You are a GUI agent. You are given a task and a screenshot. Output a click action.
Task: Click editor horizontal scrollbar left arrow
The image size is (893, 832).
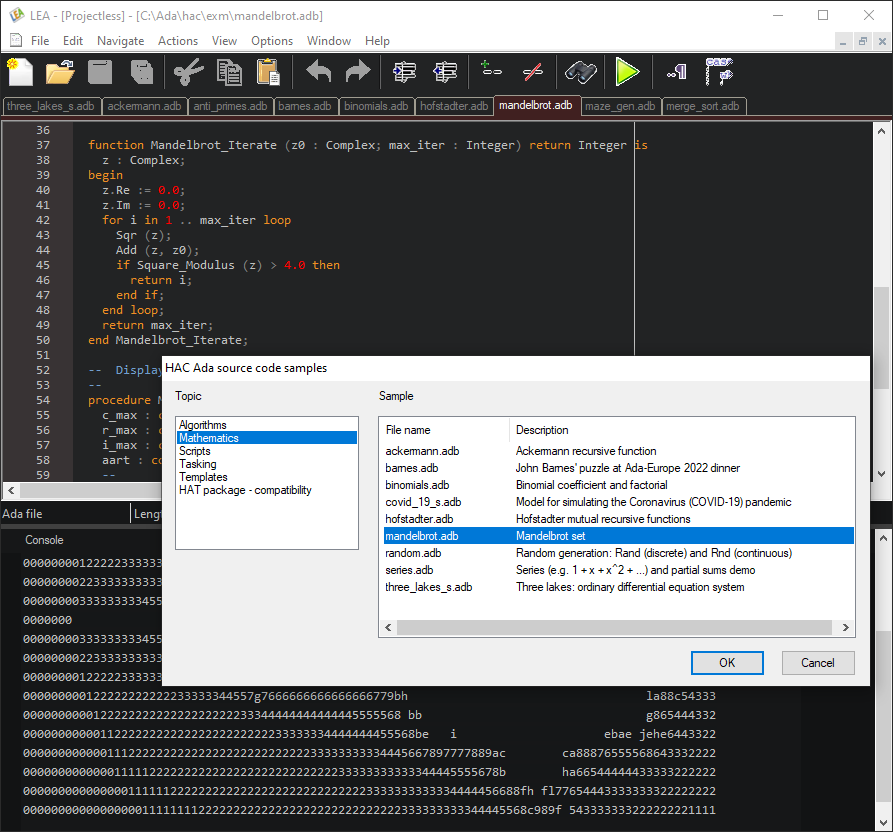click(11, 490)
